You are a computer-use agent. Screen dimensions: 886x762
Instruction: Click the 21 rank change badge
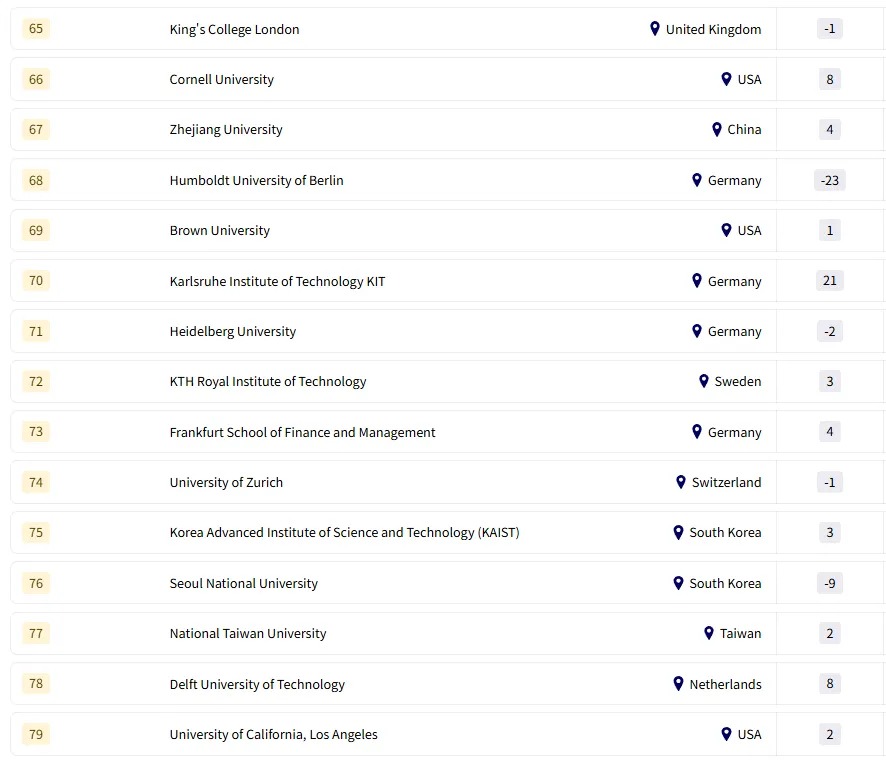pyautogui.click(x=829, y=281)
